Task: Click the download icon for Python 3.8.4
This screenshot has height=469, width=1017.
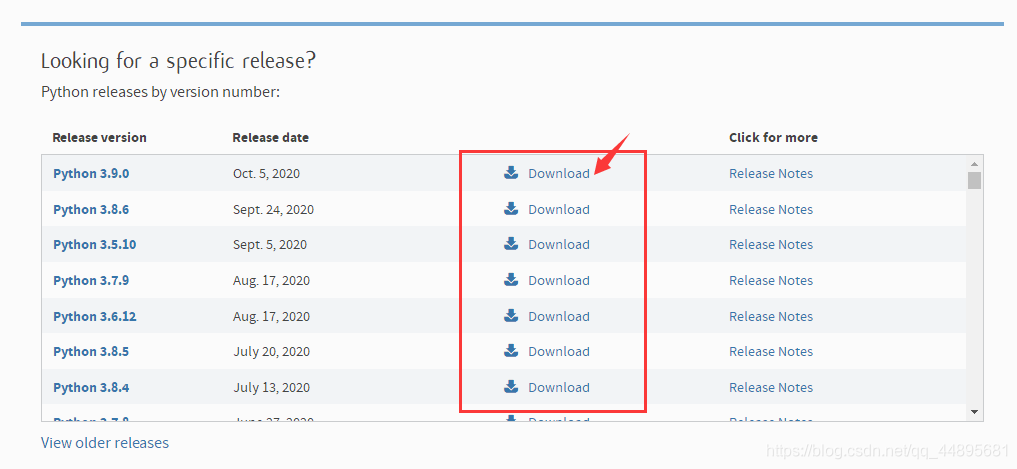Action: point(511,387)
